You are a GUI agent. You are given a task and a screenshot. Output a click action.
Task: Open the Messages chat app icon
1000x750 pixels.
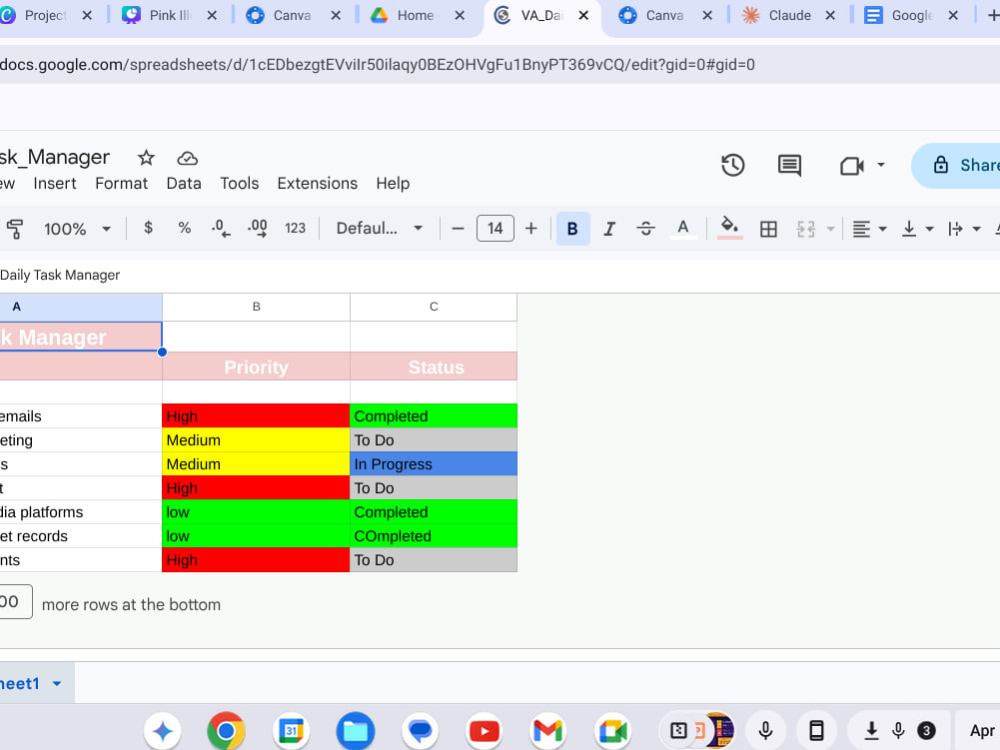(420, 731)
